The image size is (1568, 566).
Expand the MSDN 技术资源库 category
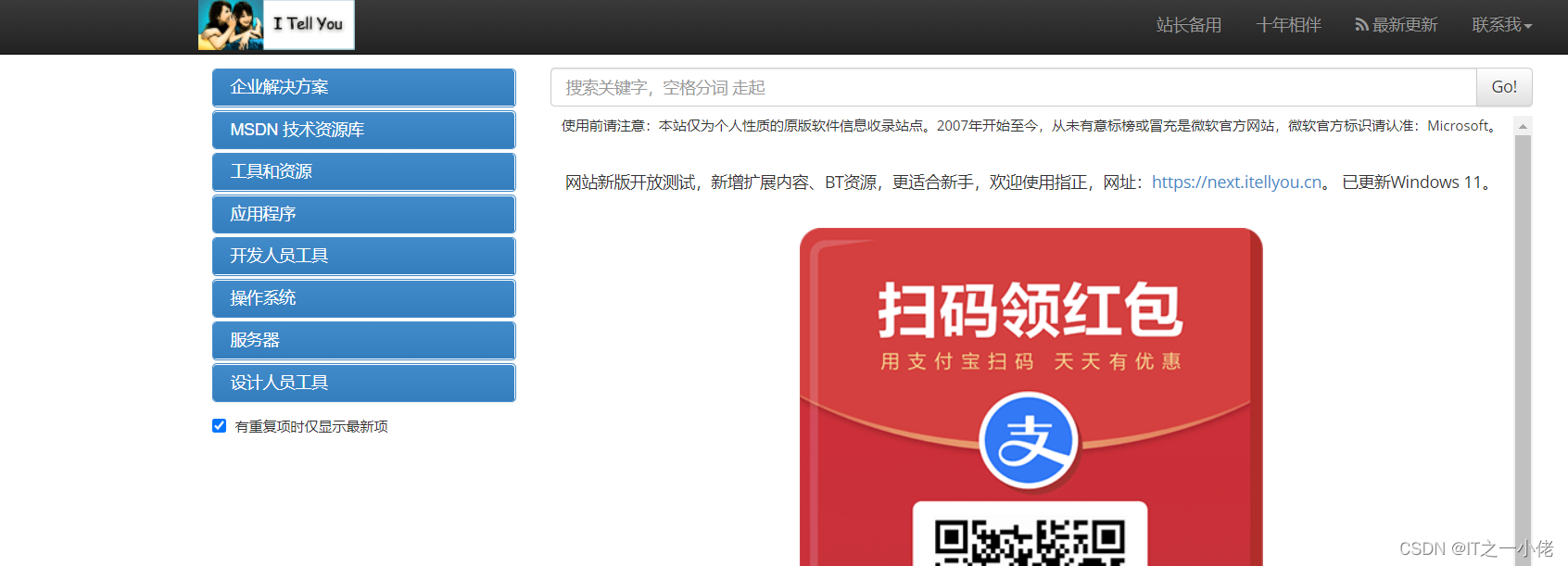click(x=363, y=130)
